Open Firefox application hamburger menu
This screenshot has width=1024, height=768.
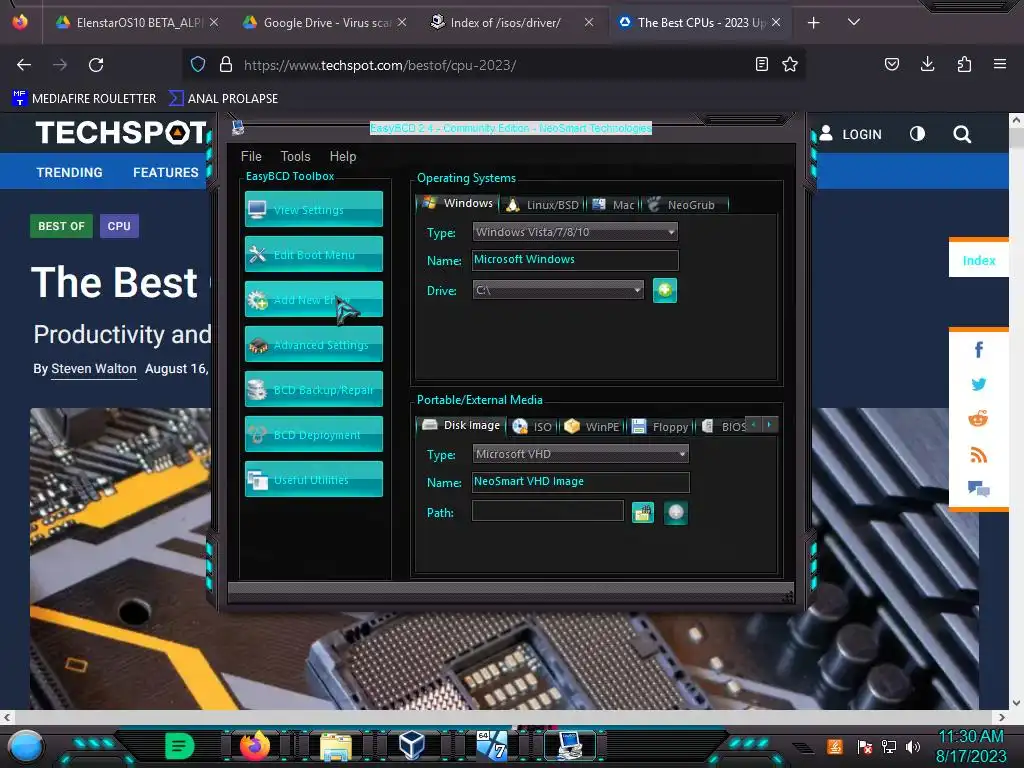click(x=1000, y=64)
